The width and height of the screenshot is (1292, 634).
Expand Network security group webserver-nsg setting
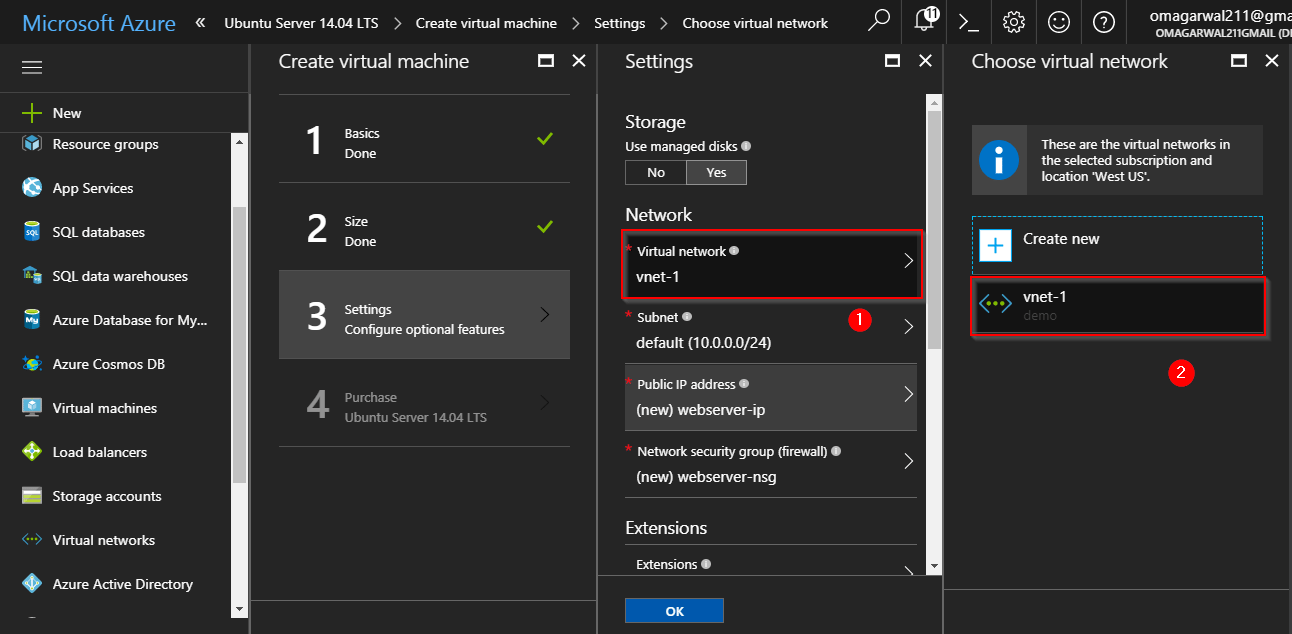771,464
